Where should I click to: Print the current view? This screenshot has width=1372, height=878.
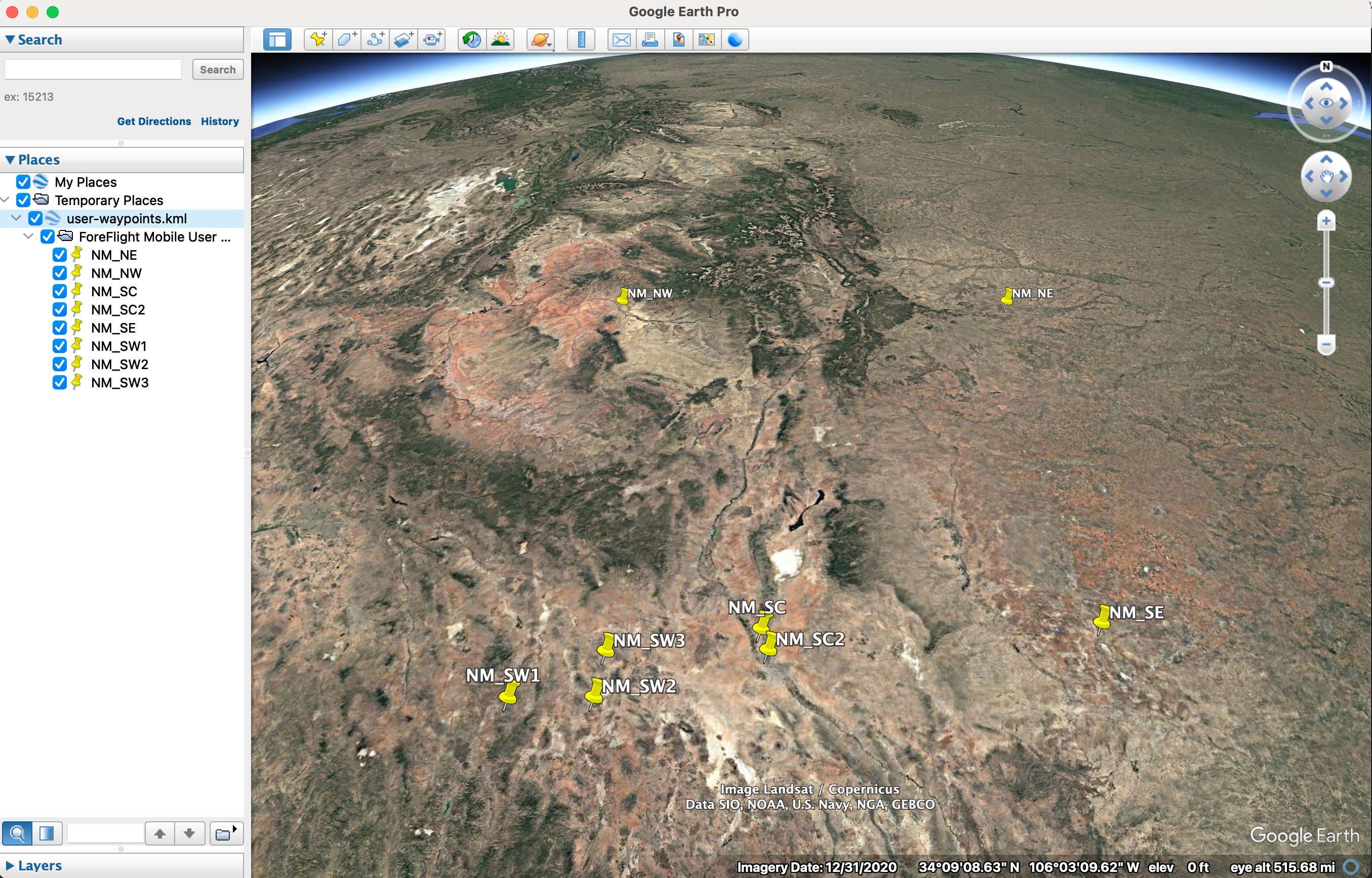650,39
